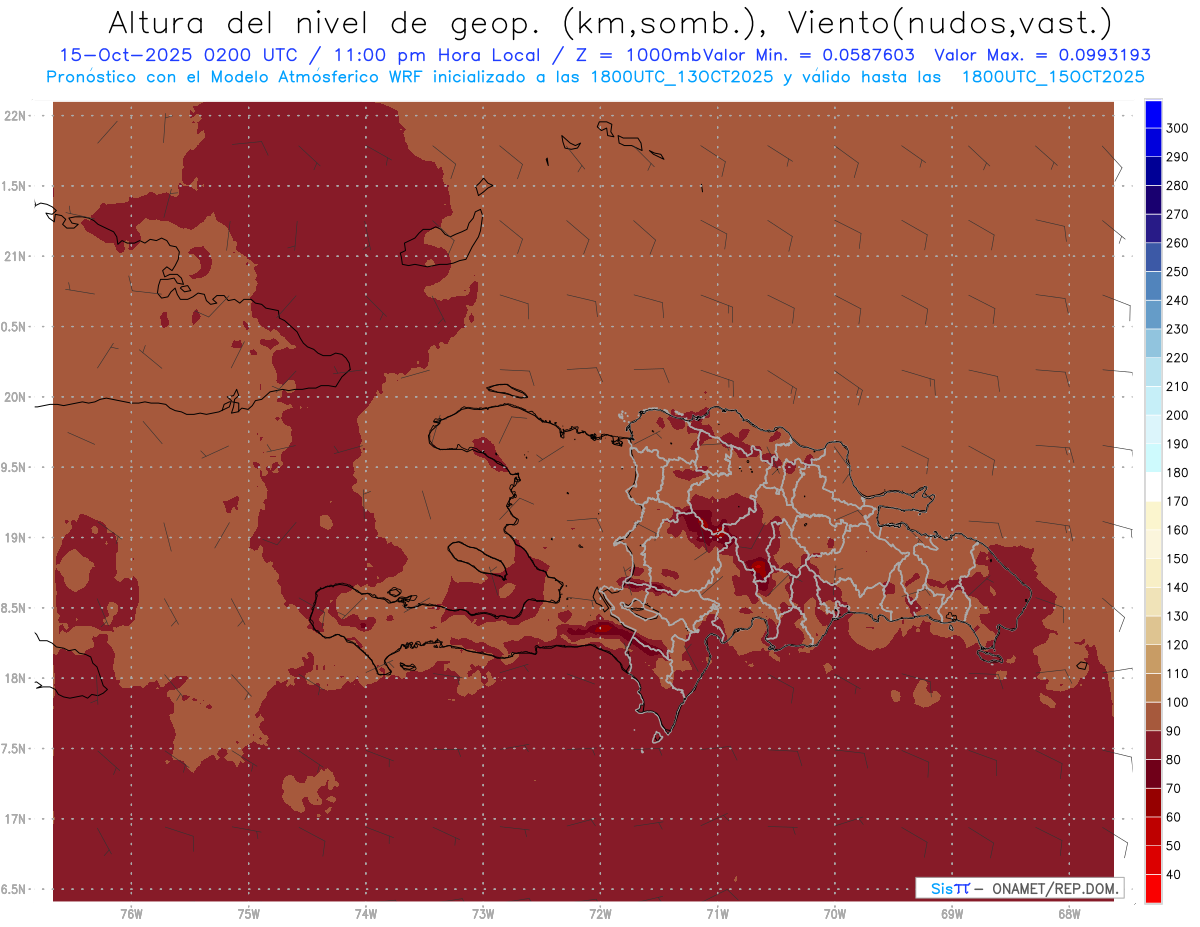Click the colorbar label 280

1176,186
